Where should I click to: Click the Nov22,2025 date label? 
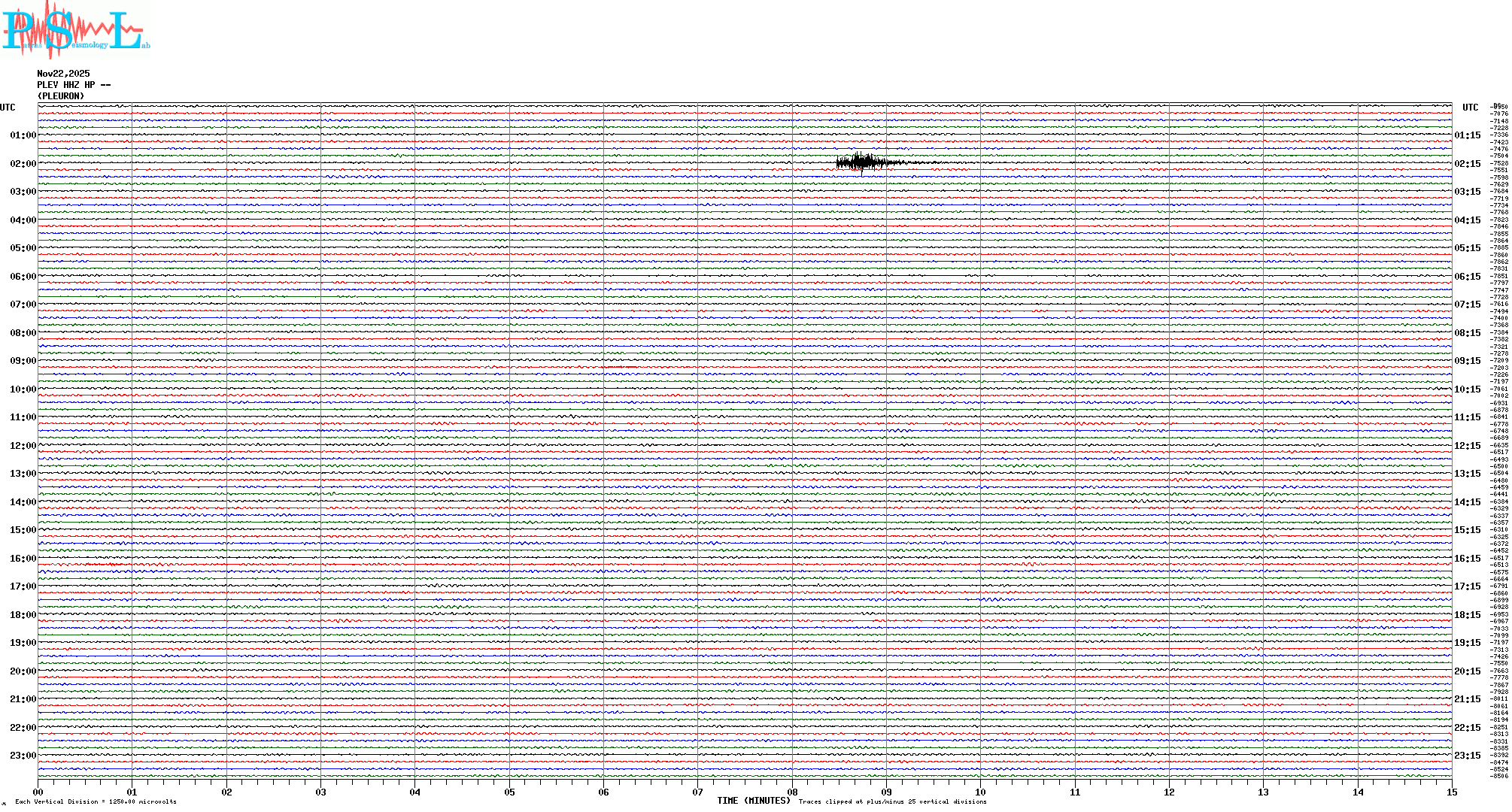click(x=63, y=74)
